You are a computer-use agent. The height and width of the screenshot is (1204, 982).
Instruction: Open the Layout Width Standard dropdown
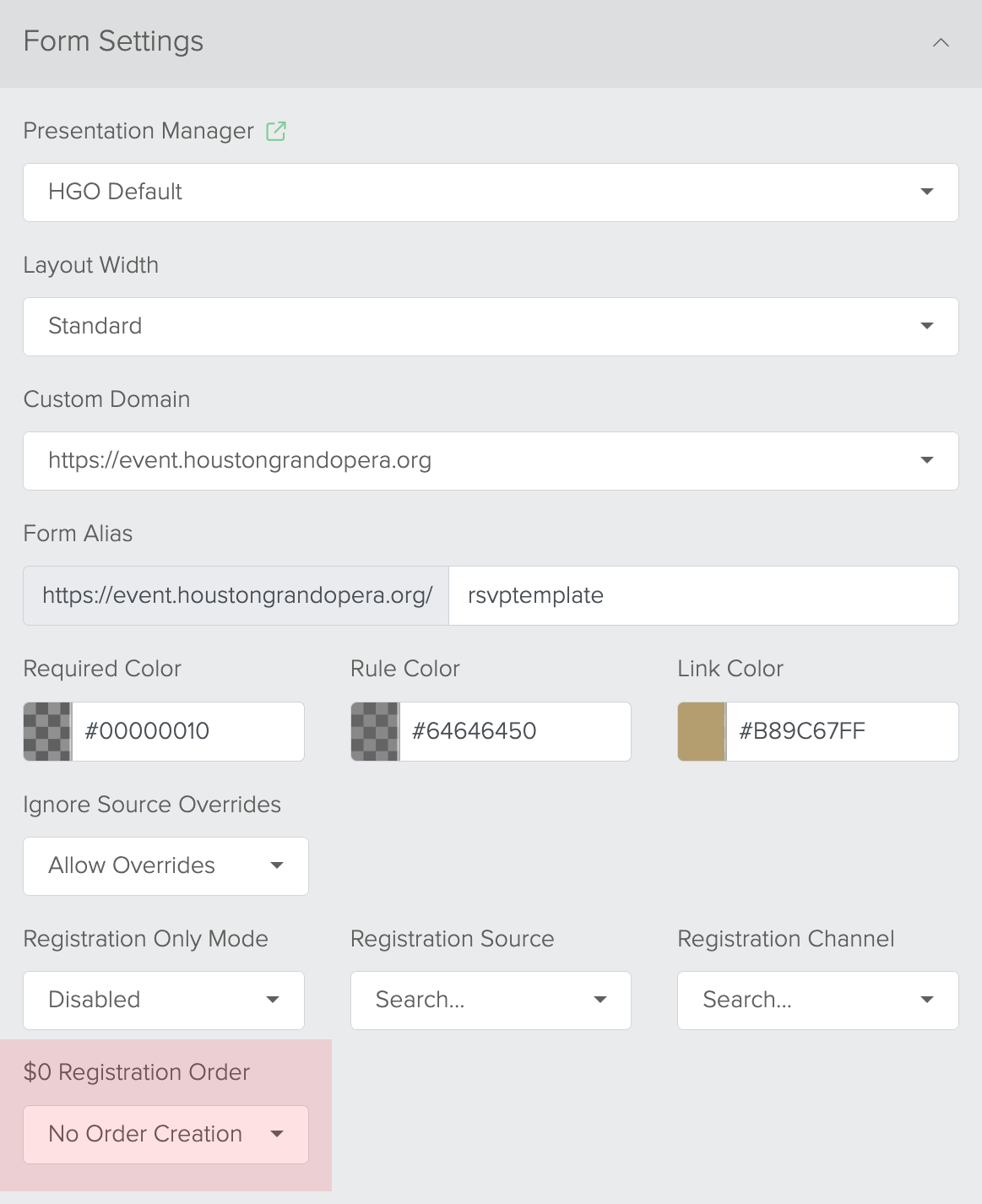491,327
